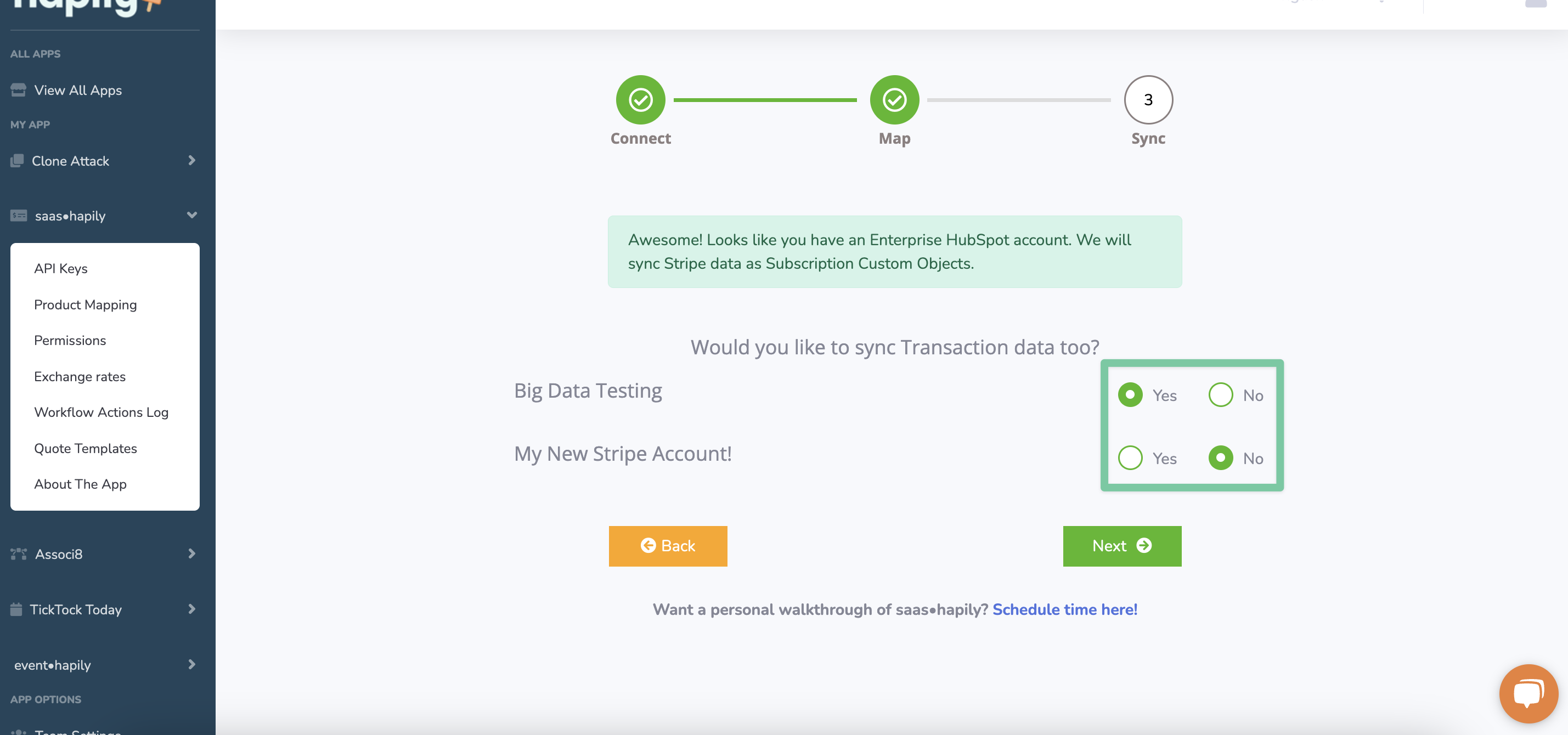Click step 3 Sync progress circle
Image resolution: width=1568 pixels, height=735 pixels.
pos(1148,100)
